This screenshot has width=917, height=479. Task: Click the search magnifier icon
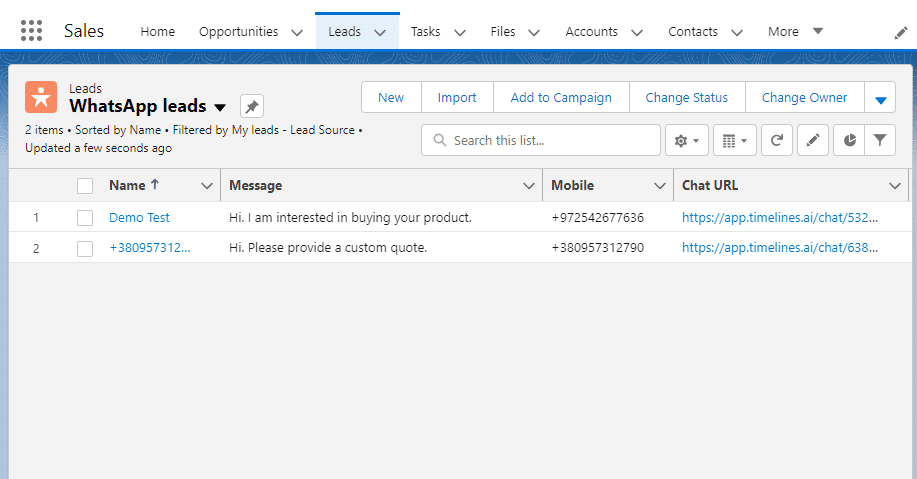pos(440,140)
